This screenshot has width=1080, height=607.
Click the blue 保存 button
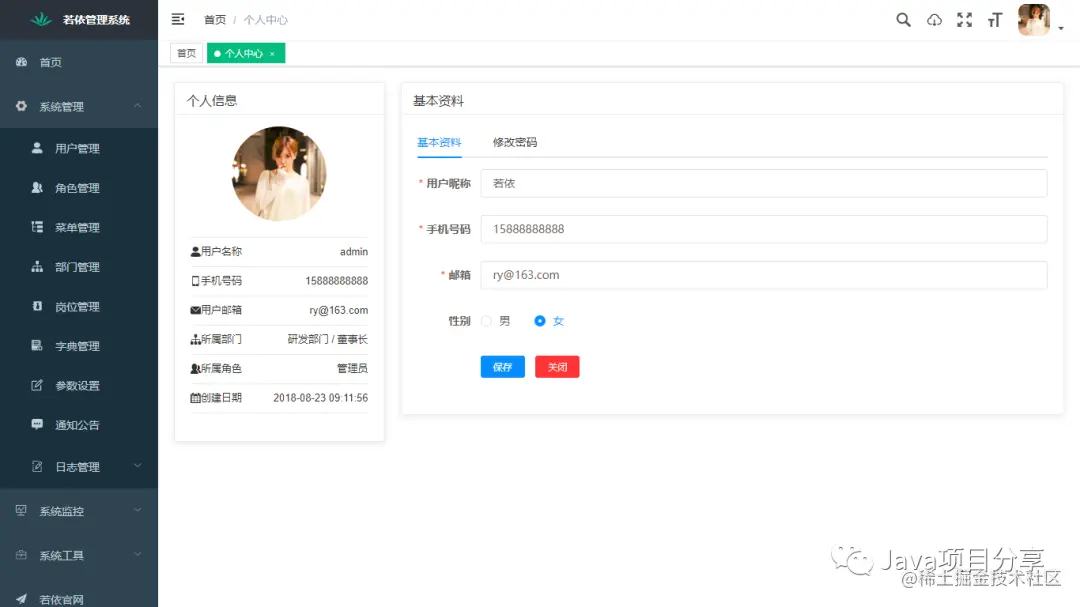(x=503, y=367)
